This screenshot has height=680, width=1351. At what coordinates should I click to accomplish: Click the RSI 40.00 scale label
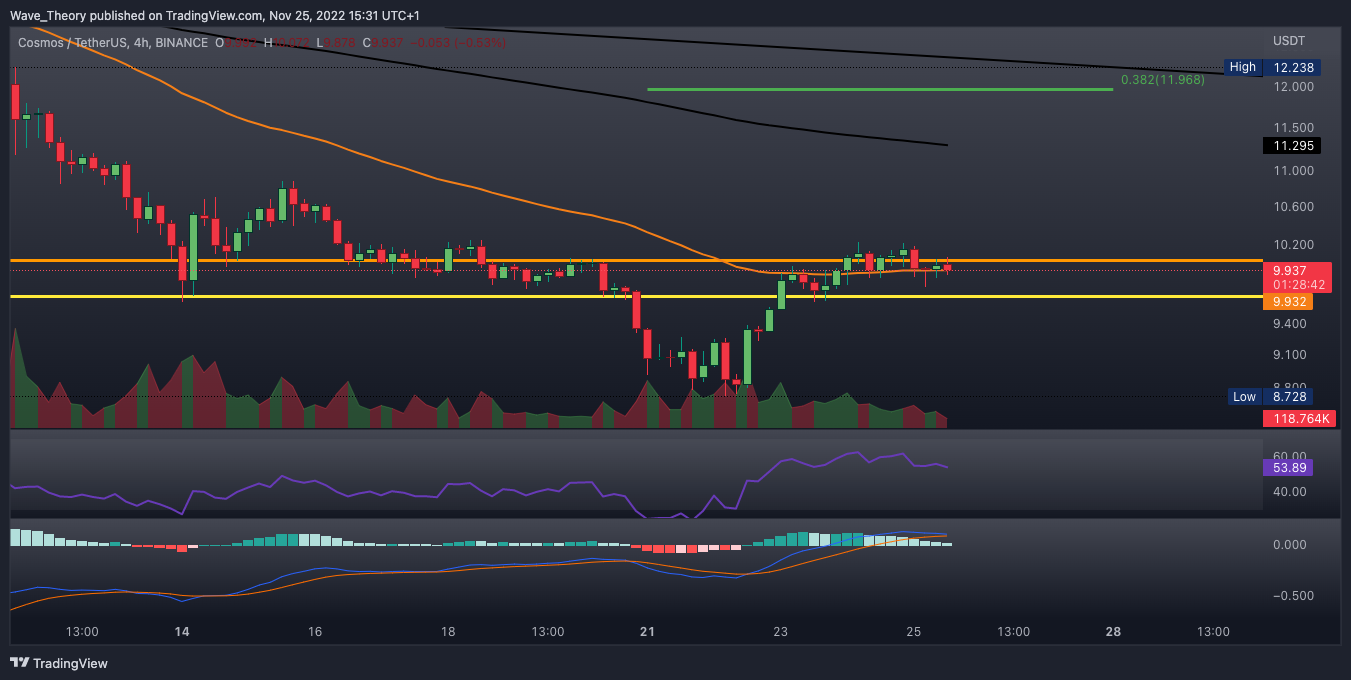1288,492
